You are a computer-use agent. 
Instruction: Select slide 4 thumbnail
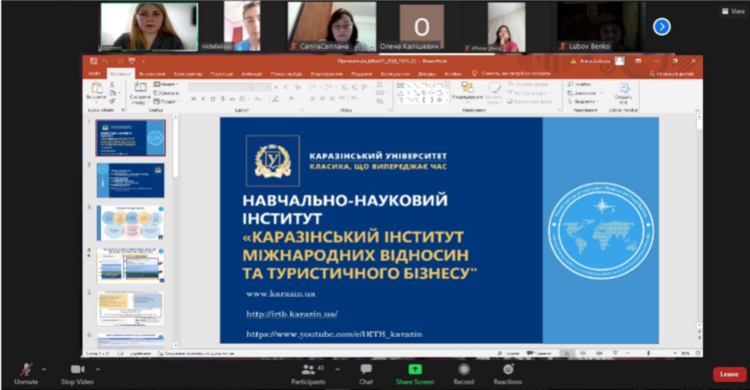pos(130,266)
